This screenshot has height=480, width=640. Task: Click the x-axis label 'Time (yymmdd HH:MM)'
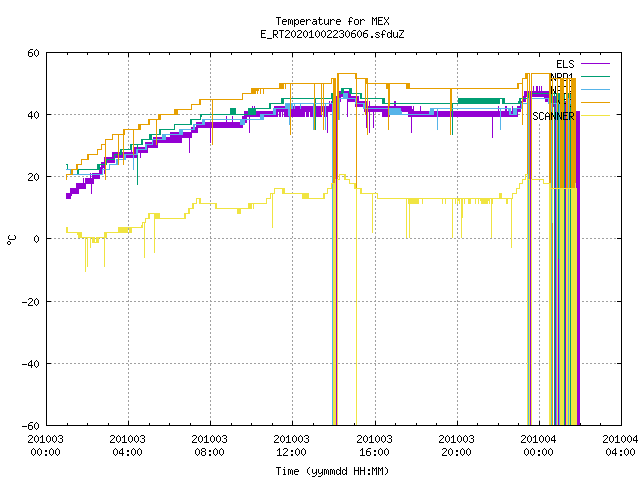coord(332,471)
